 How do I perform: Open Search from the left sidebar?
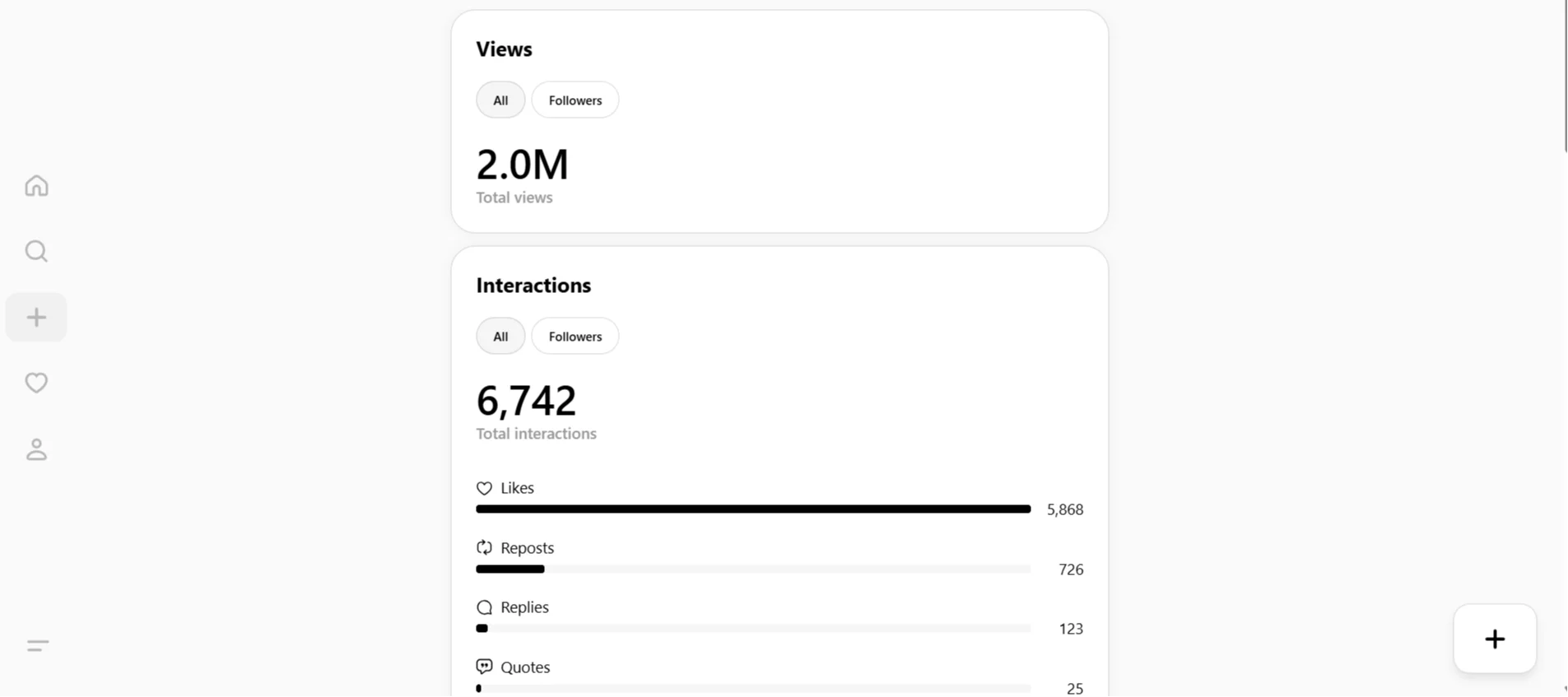[x=36, y=251]
